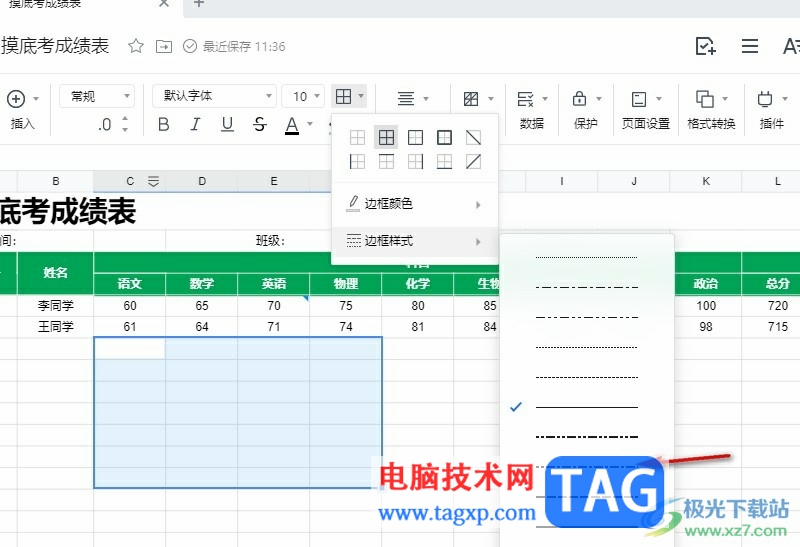Image resolution: width=800 pixels, height=547 pixels.
Task: Select column K header
Action: tap(706, 181)
